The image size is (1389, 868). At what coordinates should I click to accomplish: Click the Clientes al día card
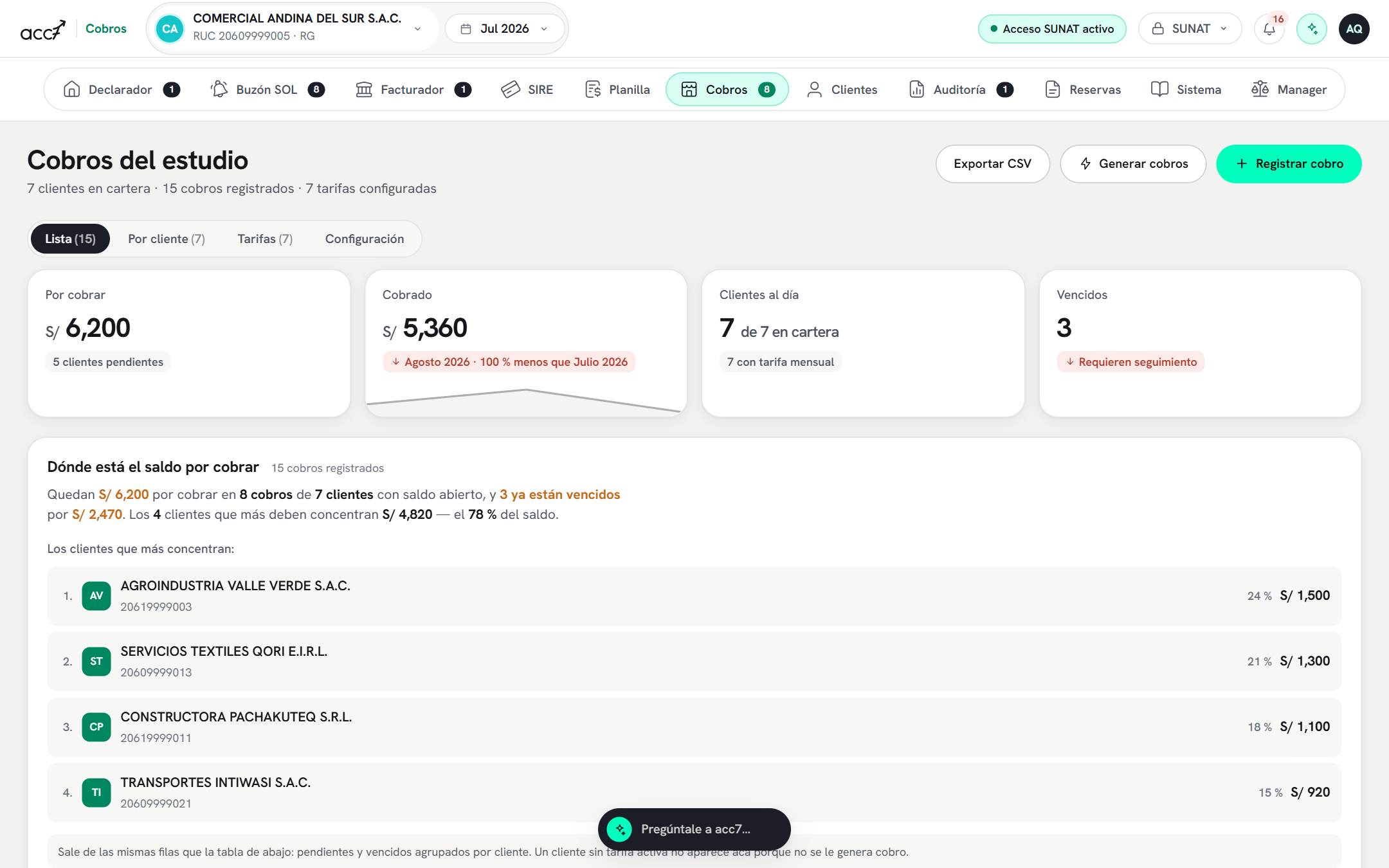pos(863,343)
